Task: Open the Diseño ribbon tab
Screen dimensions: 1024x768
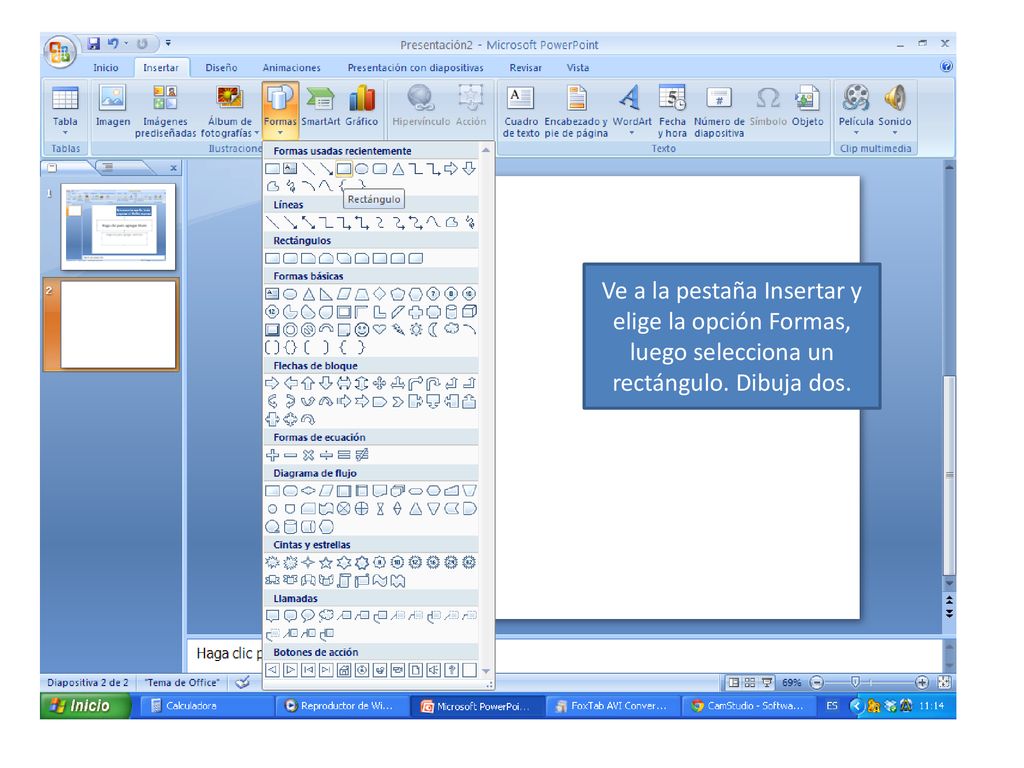Action: click(221, 67)
